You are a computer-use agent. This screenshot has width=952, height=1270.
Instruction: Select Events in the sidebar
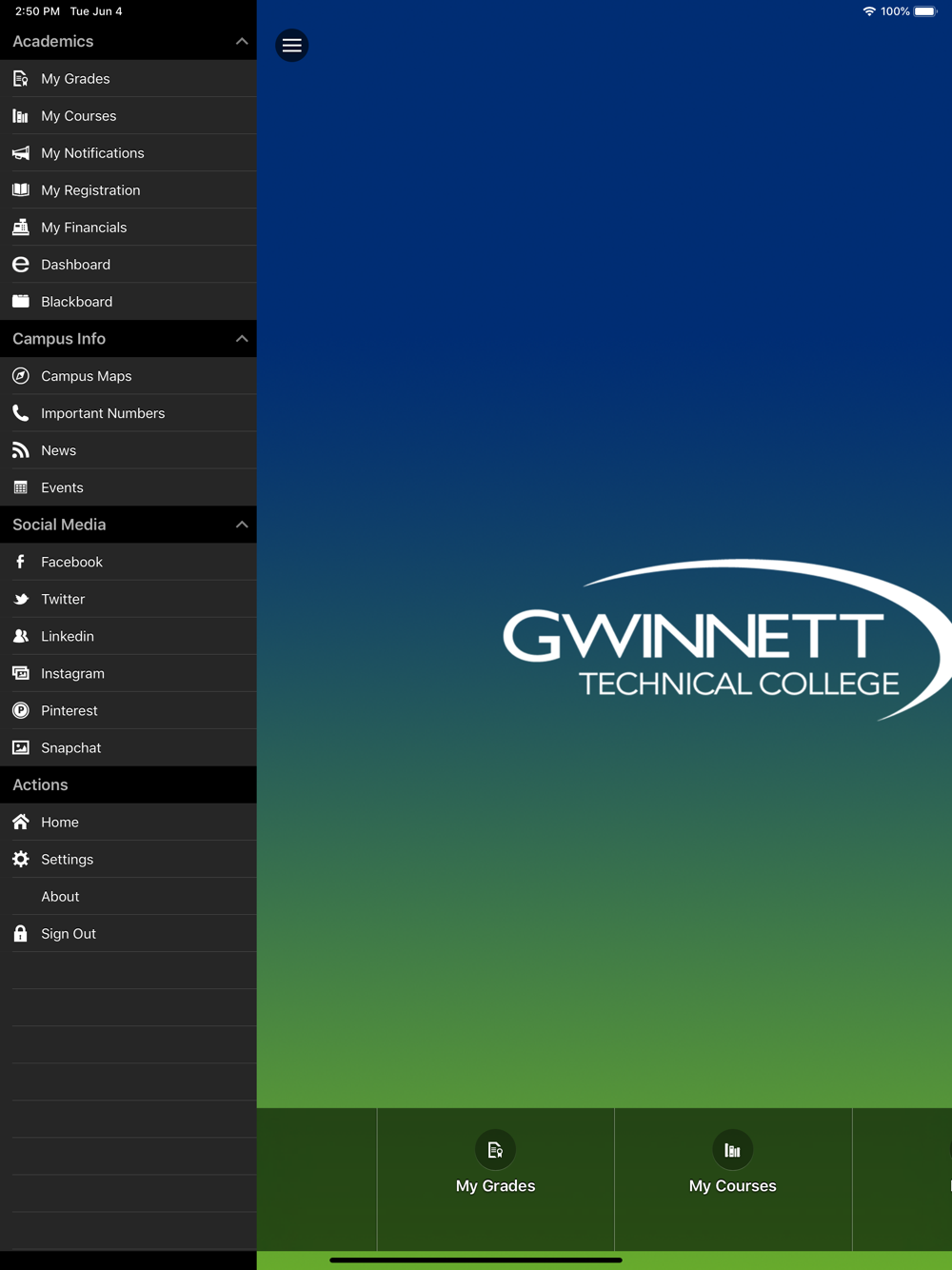pos(129,487)
